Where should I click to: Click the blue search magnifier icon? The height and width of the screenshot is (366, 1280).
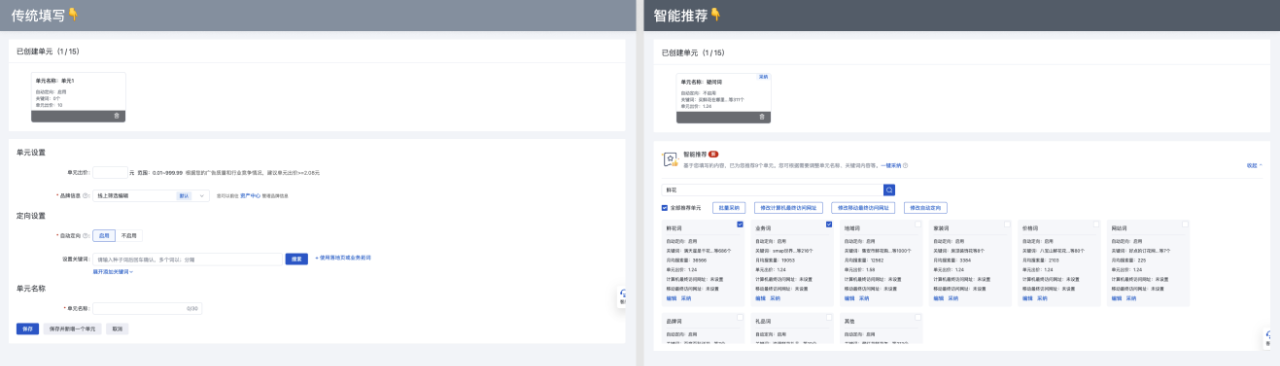(x=889, y=189)
